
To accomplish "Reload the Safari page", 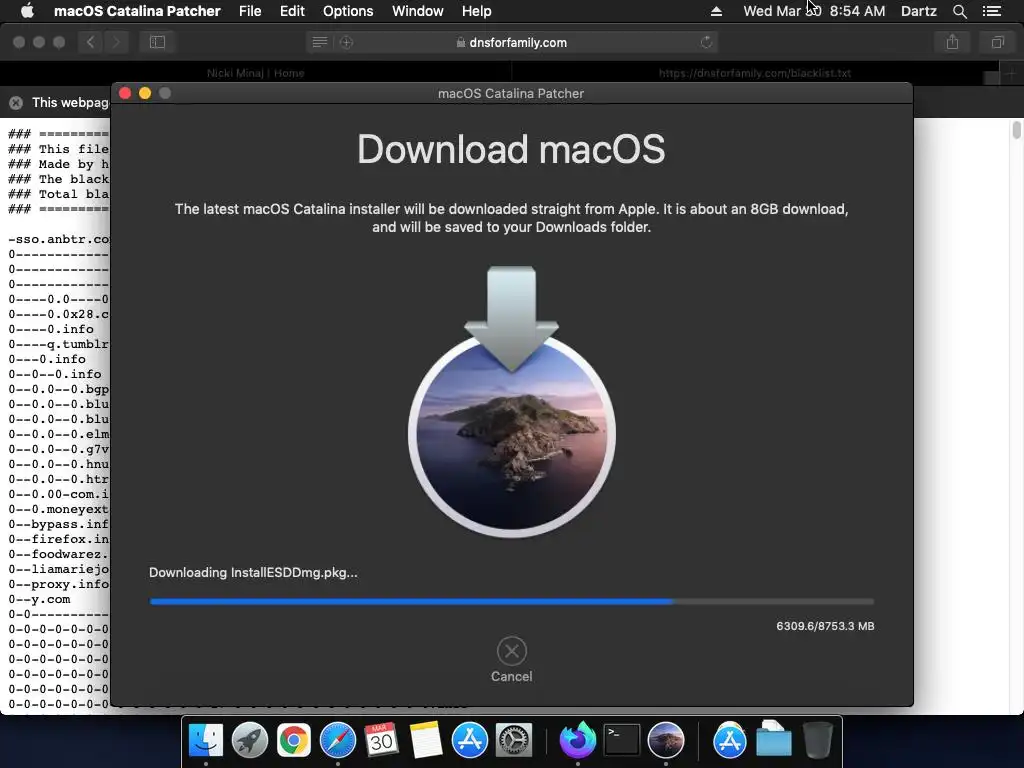I will click(706, 42).
